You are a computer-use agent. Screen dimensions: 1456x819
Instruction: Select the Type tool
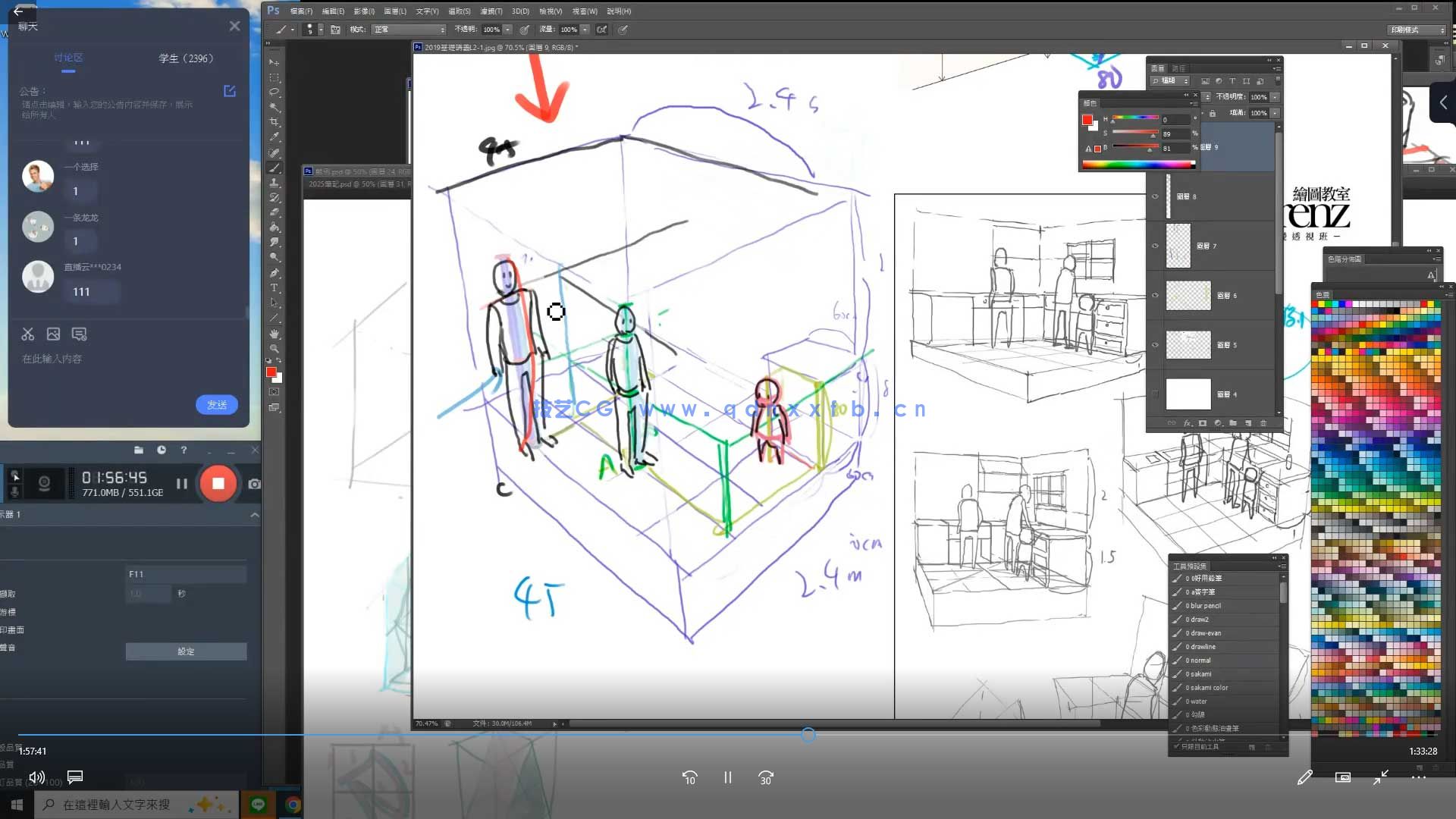(x=274, y=288)
